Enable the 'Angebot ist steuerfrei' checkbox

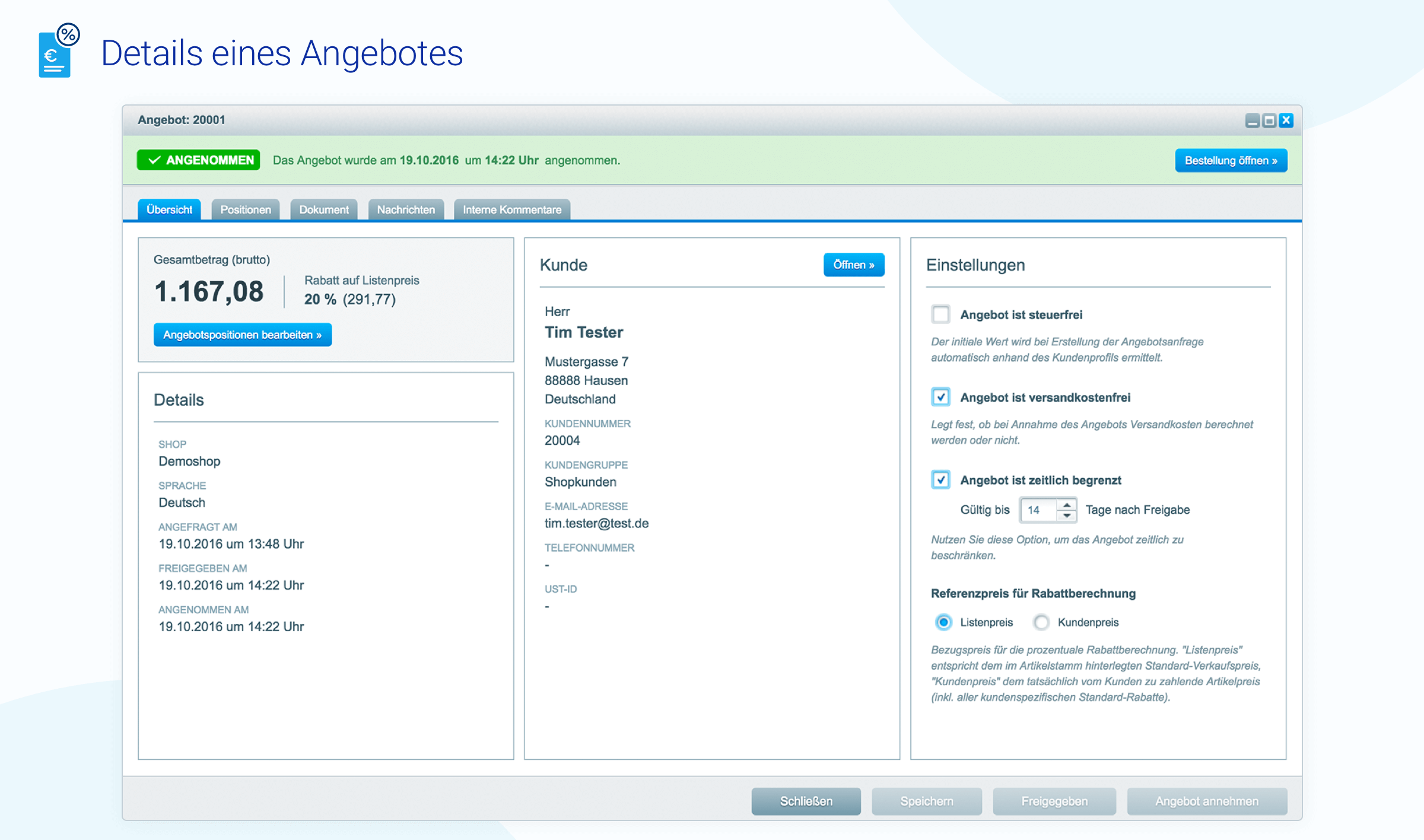[940, 314]
